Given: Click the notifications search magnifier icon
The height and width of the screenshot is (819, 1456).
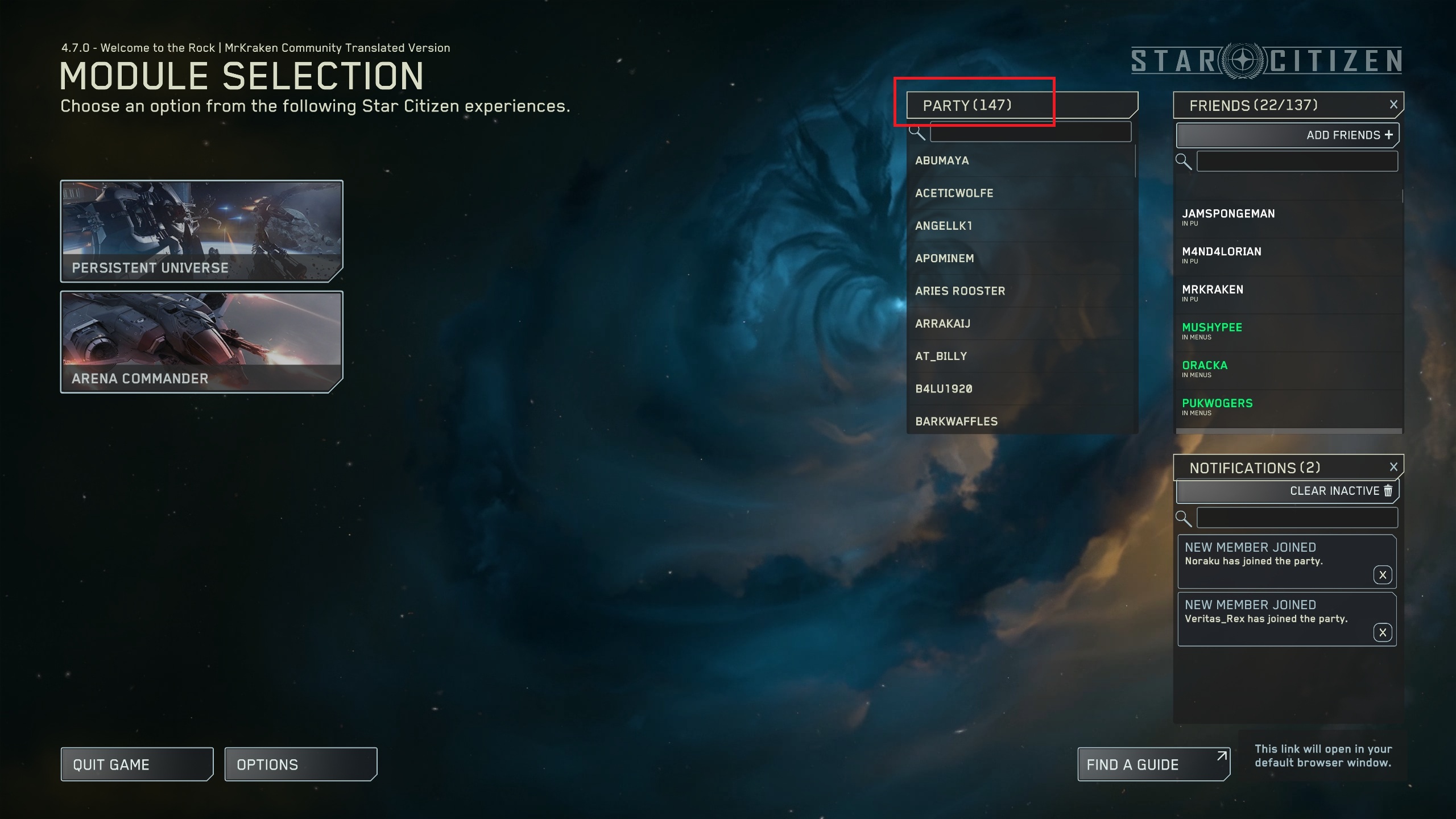Looking at the screenshot, I should coord(1184,518).
